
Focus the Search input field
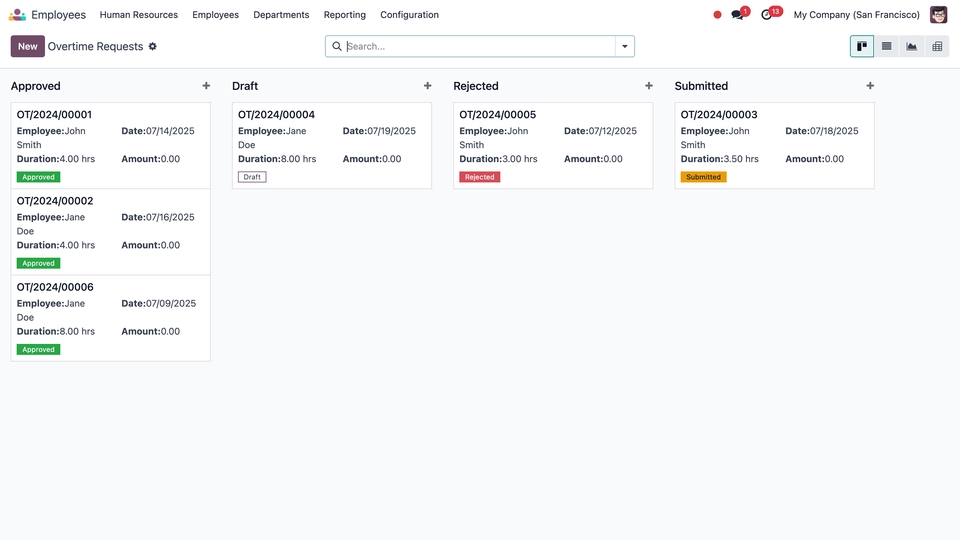coord(479,47)
